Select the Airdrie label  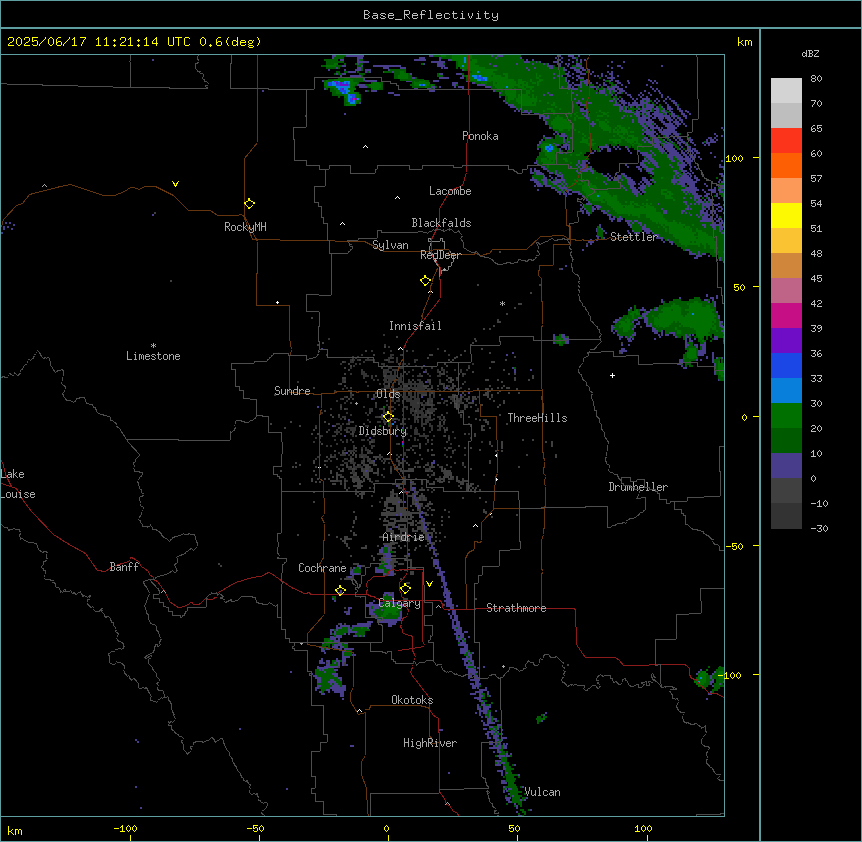(403, 537)
